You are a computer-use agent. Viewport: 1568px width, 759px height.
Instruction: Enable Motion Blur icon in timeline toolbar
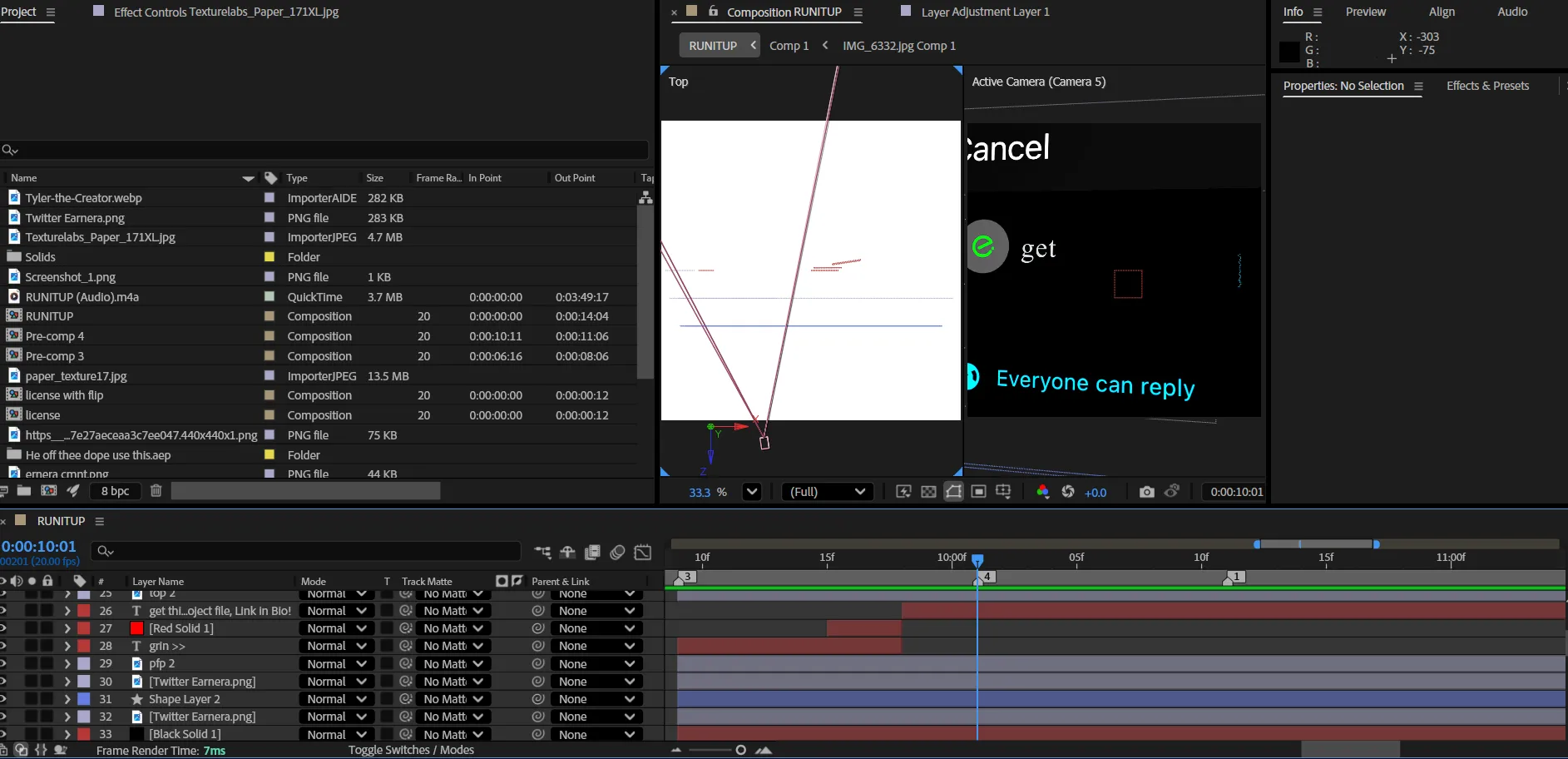(x=617, y=552)
